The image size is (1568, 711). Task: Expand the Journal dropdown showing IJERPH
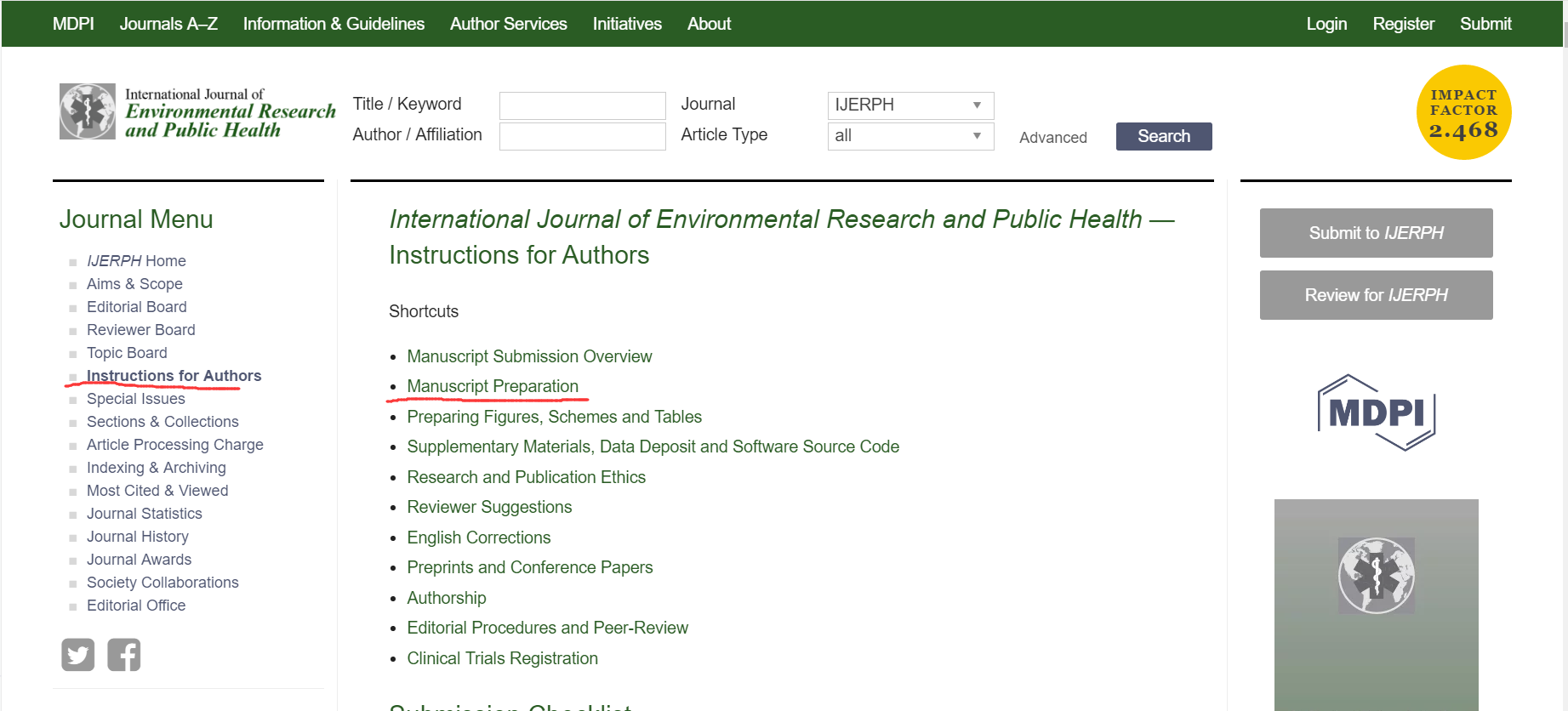(x=910, y=105)
